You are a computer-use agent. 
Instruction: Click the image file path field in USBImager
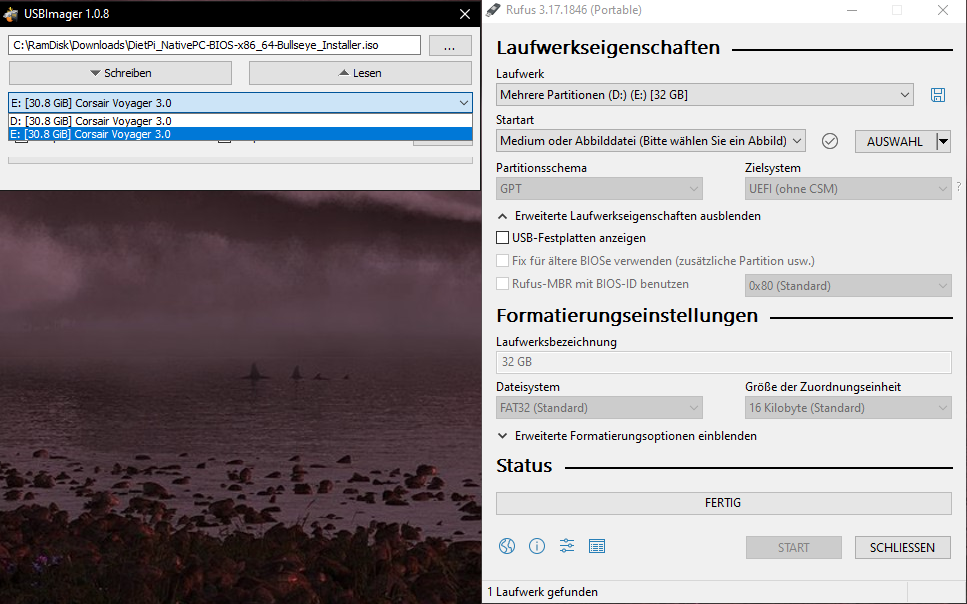[x=215, y=45]
